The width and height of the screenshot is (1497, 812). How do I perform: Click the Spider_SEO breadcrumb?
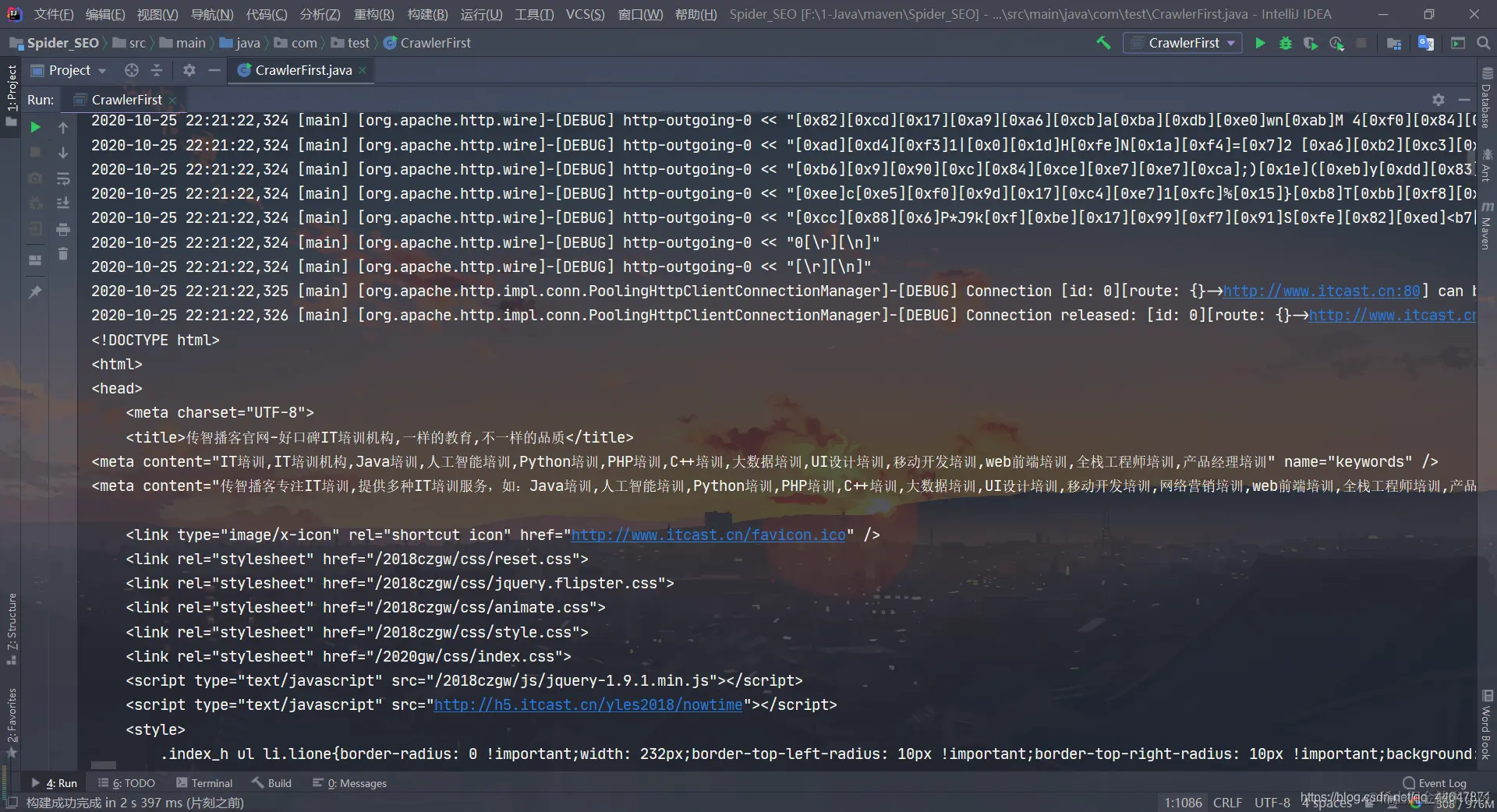click(55, 43)
